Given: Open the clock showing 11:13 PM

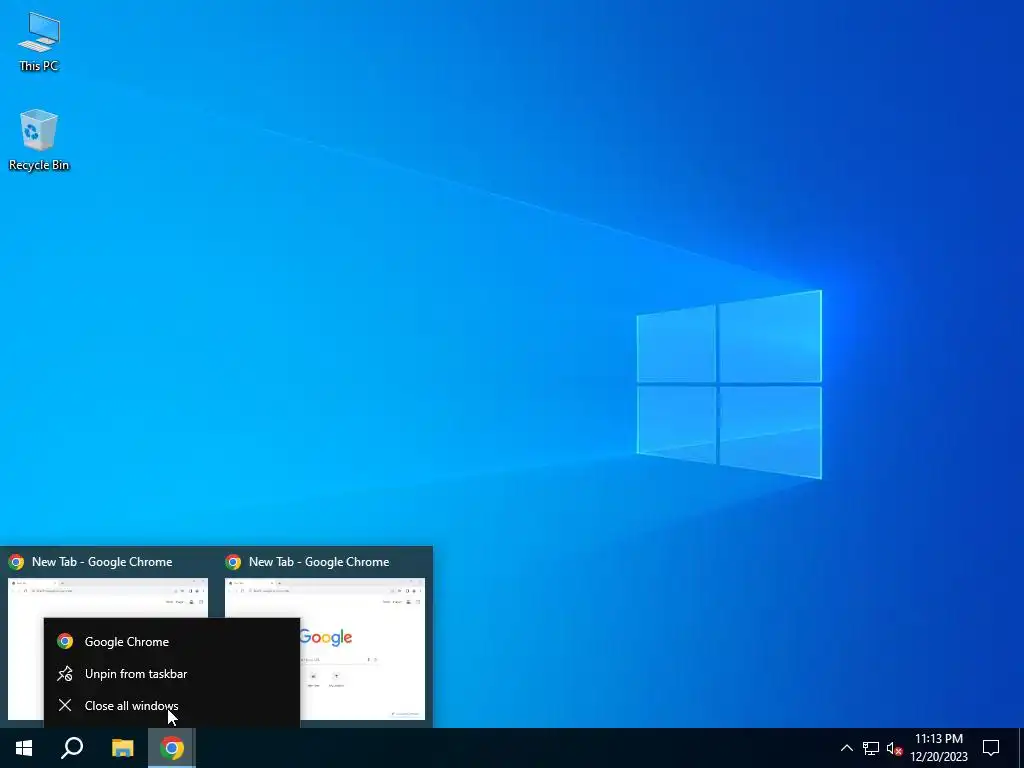Looking at the screenshot, I should (x=938, y=748).
